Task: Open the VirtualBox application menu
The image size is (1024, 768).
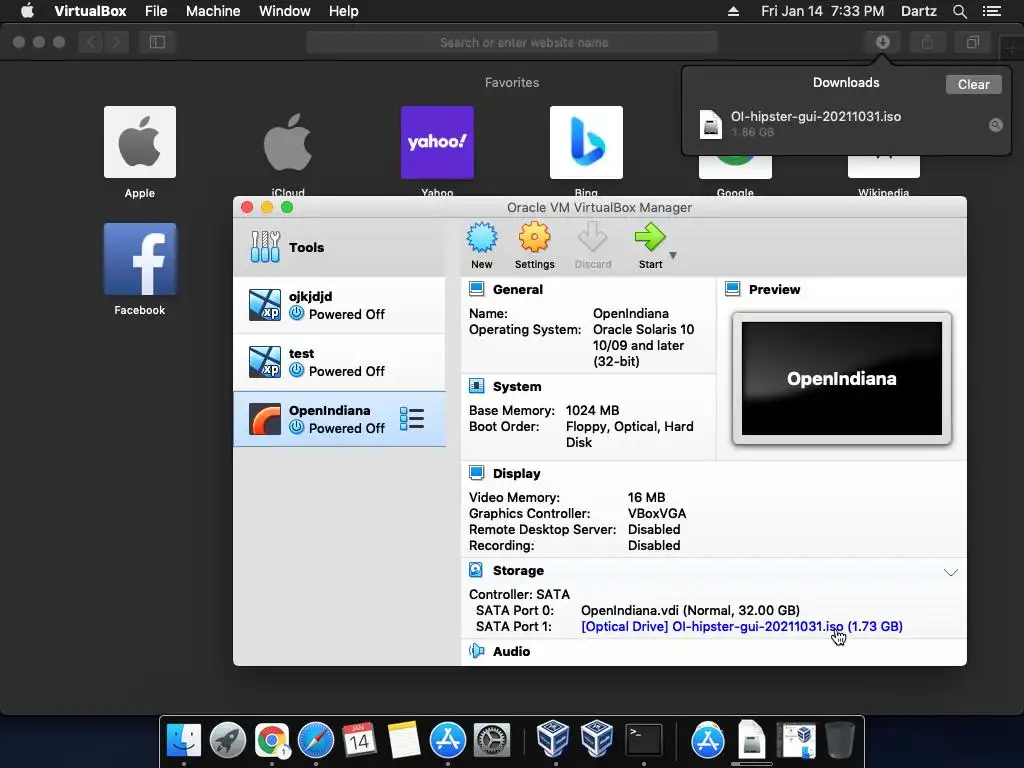Action: tap(90, 11)
